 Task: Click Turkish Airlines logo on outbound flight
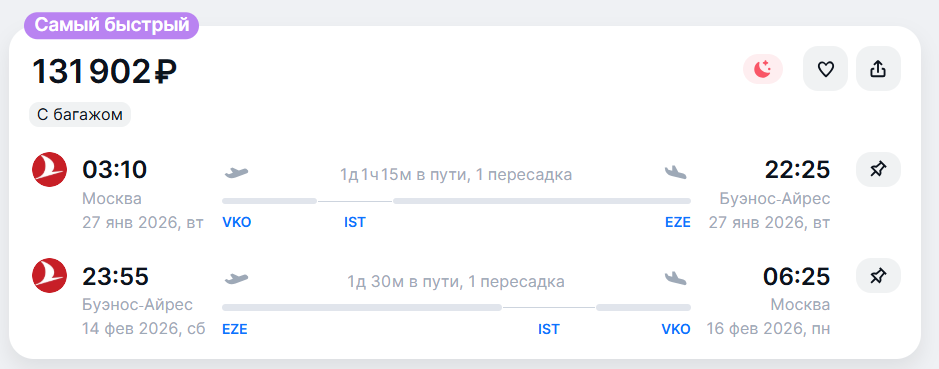click(x=49, y=170)
